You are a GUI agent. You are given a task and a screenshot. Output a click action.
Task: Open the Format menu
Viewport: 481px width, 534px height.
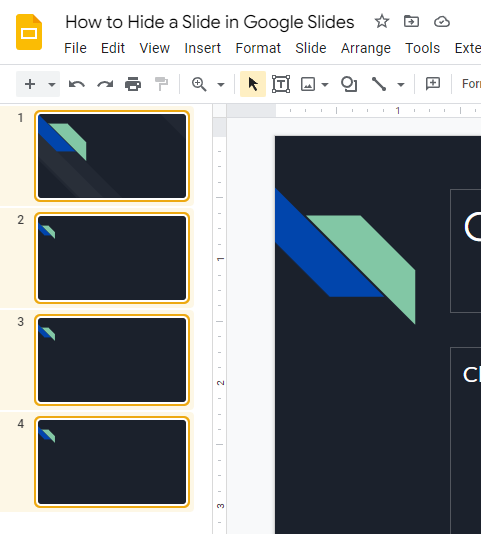258,48
